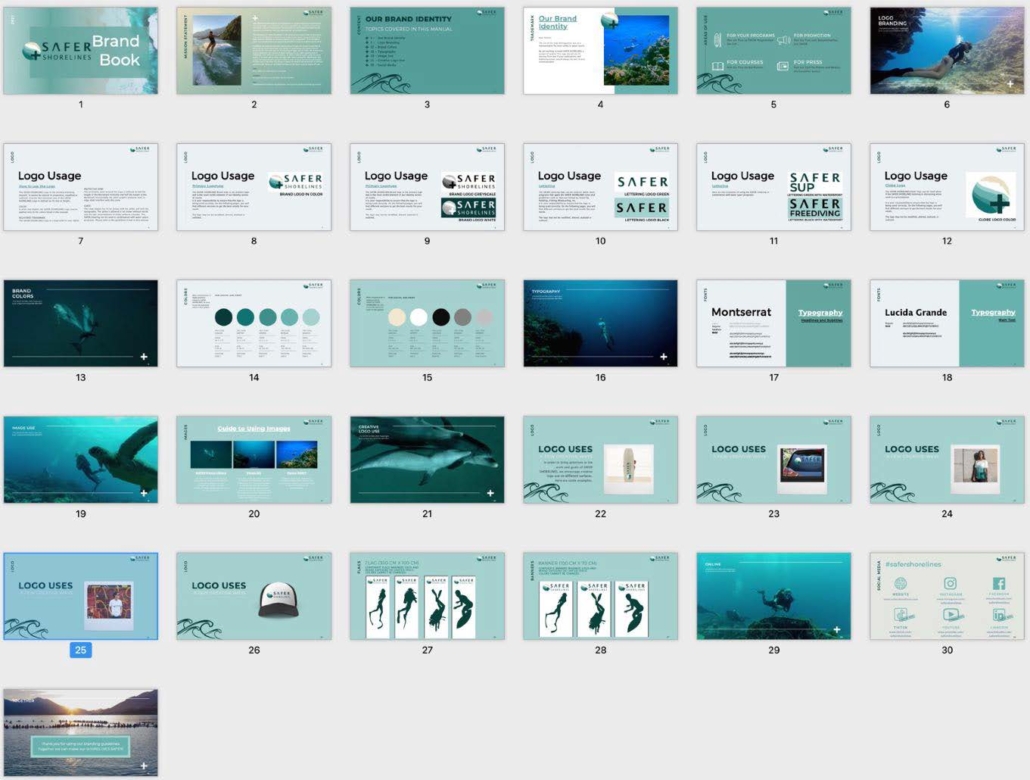
Task: Select slide 16 Typography deep-sea diver photo
Action: tap(600, 323)
